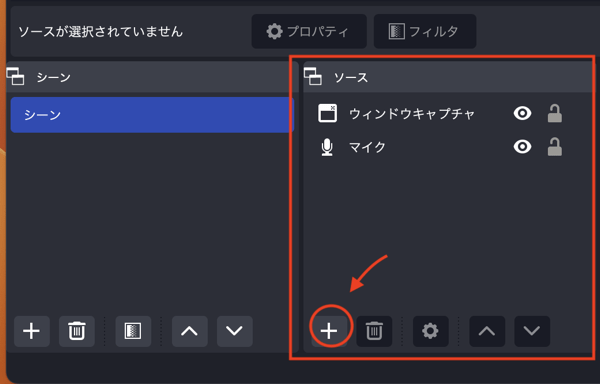
Task: Lock the ウィンドウキャプチャ source
Action: (554, 113)
